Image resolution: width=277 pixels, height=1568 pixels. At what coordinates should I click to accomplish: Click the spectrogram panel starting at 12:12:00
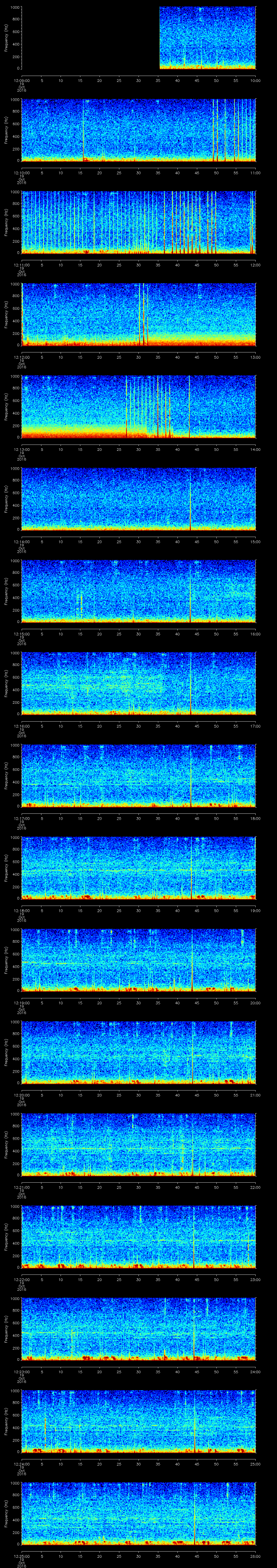pos(139,314)
